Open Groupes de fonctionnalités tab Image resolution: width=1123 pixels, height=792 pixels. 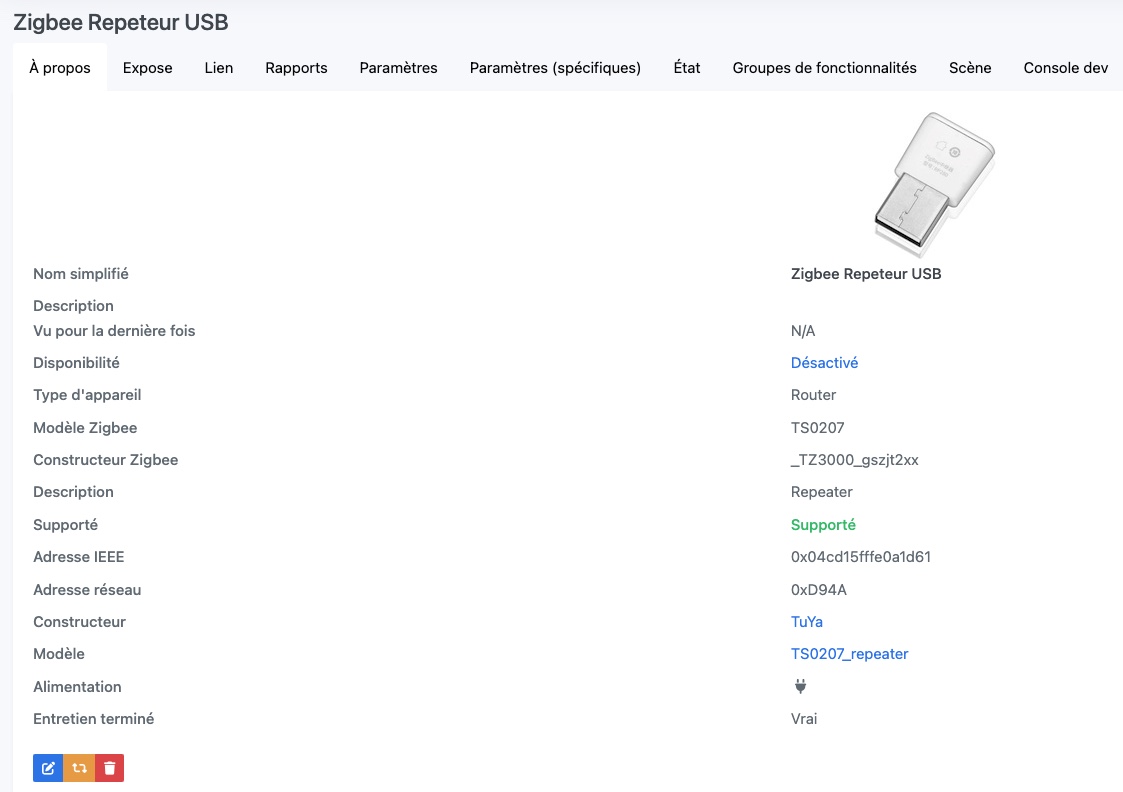[824, 68]
